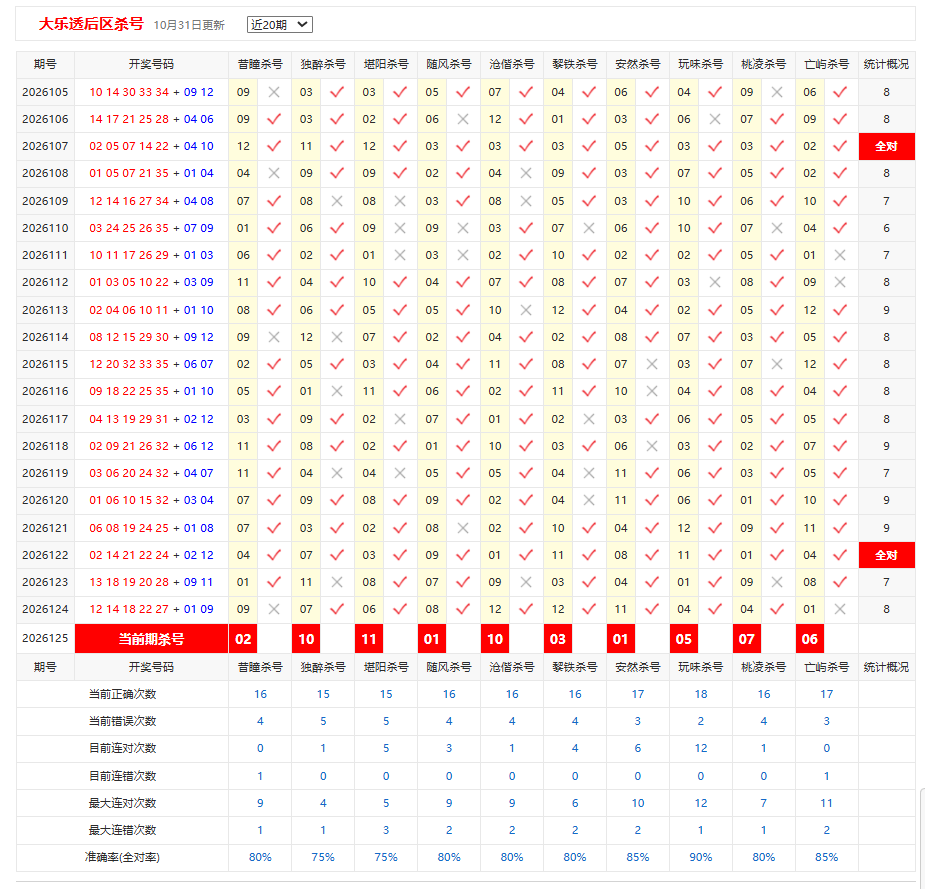Click the winning numbers 13 18 19 20 28 + 09 11
Screen dimensions: 925x889
(x=152, y=582)
